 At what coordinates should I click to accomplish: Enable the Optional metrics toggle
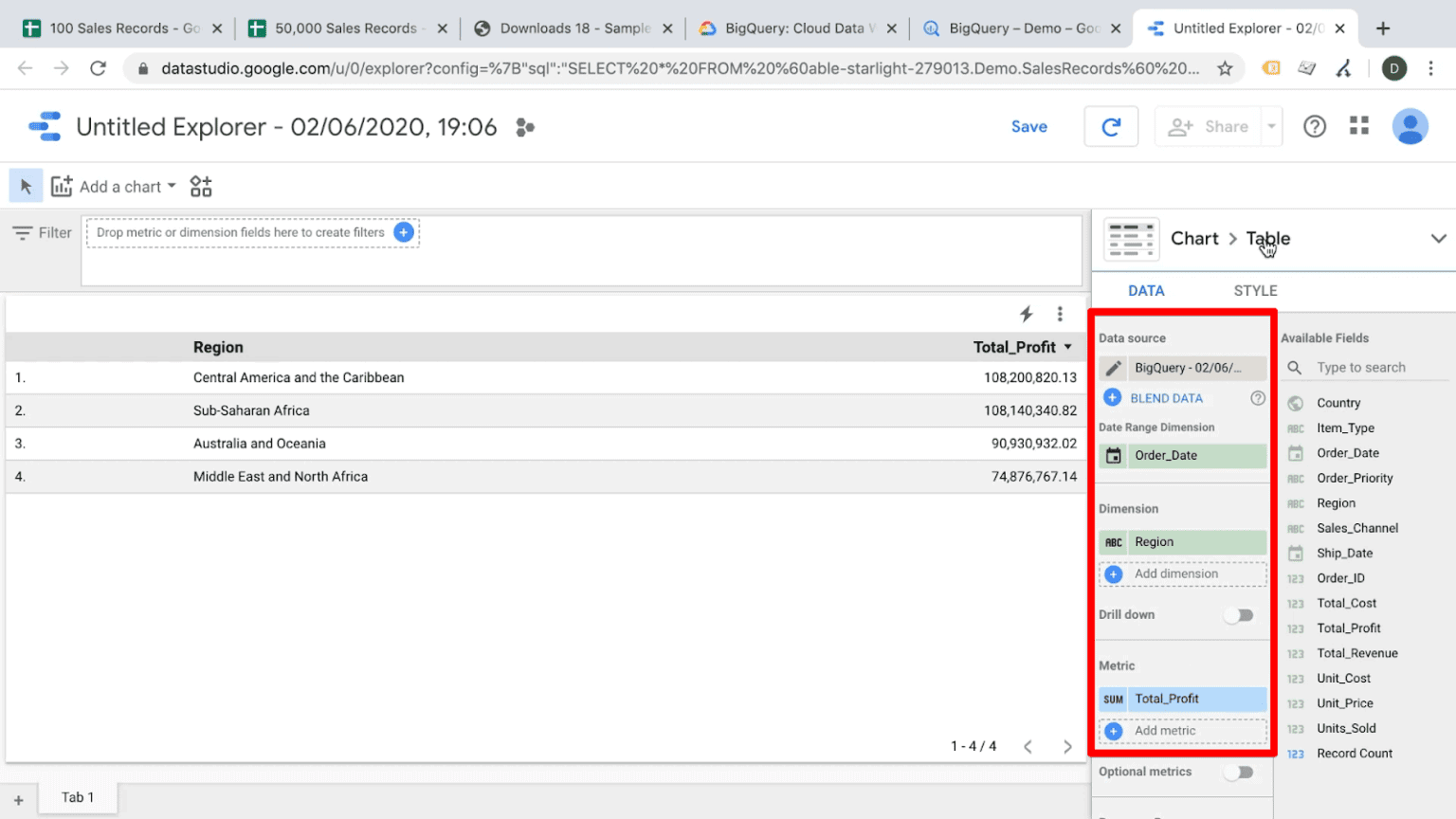(x=1238, y=773)
